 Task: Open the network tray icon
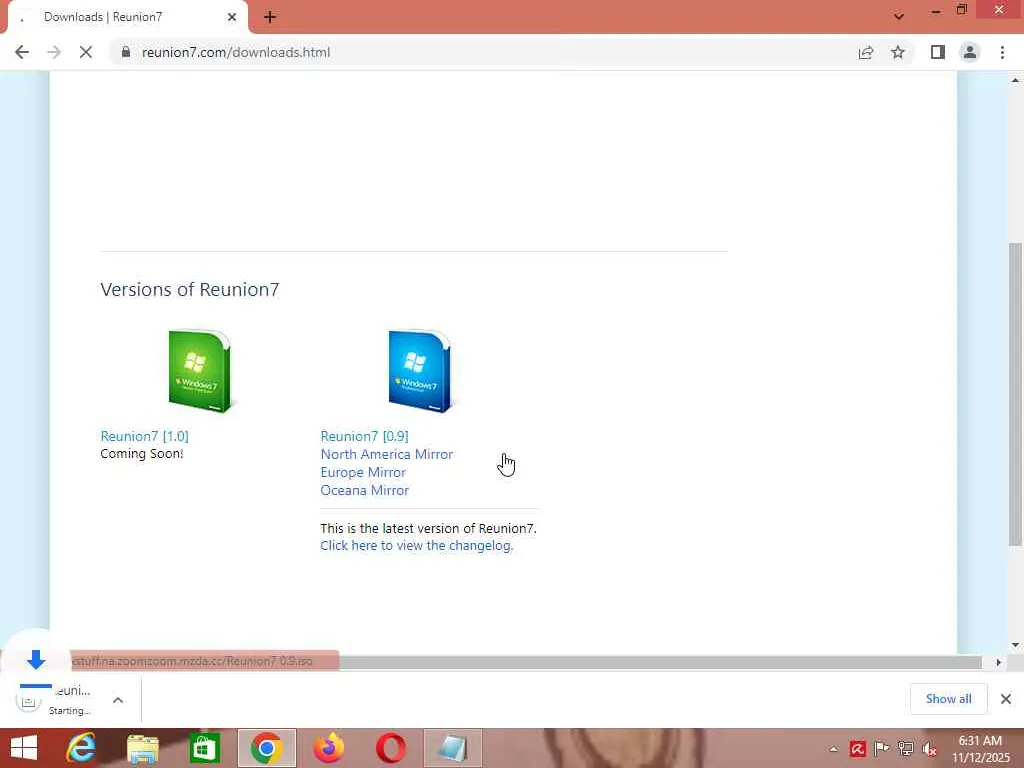(905, 748)
